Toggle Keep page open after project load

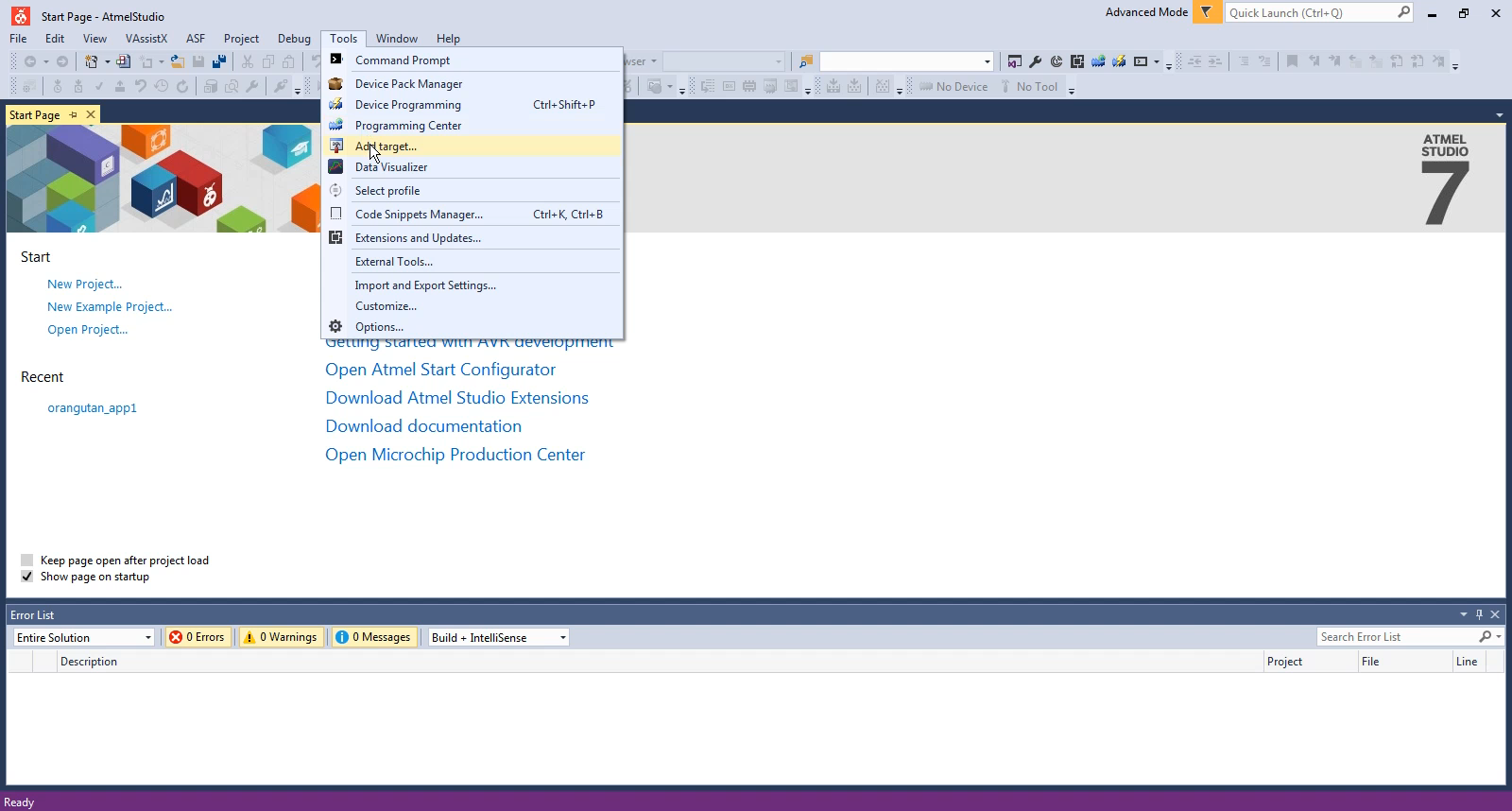point(26,560)
